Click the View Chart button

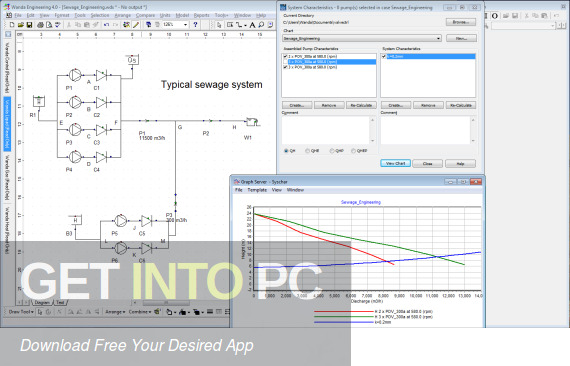(x=396, y=164)
